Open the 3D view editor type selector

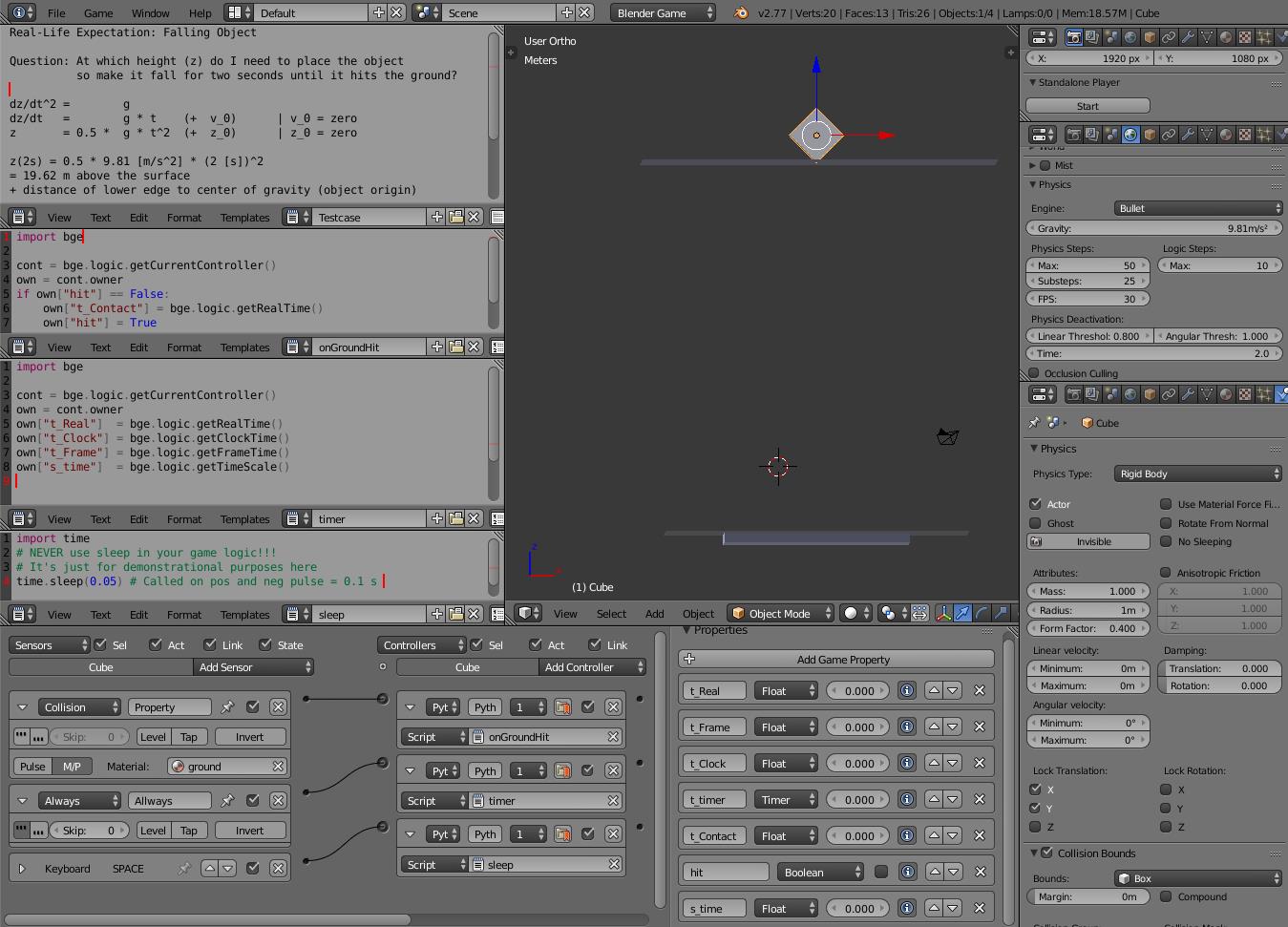point(528,613)
